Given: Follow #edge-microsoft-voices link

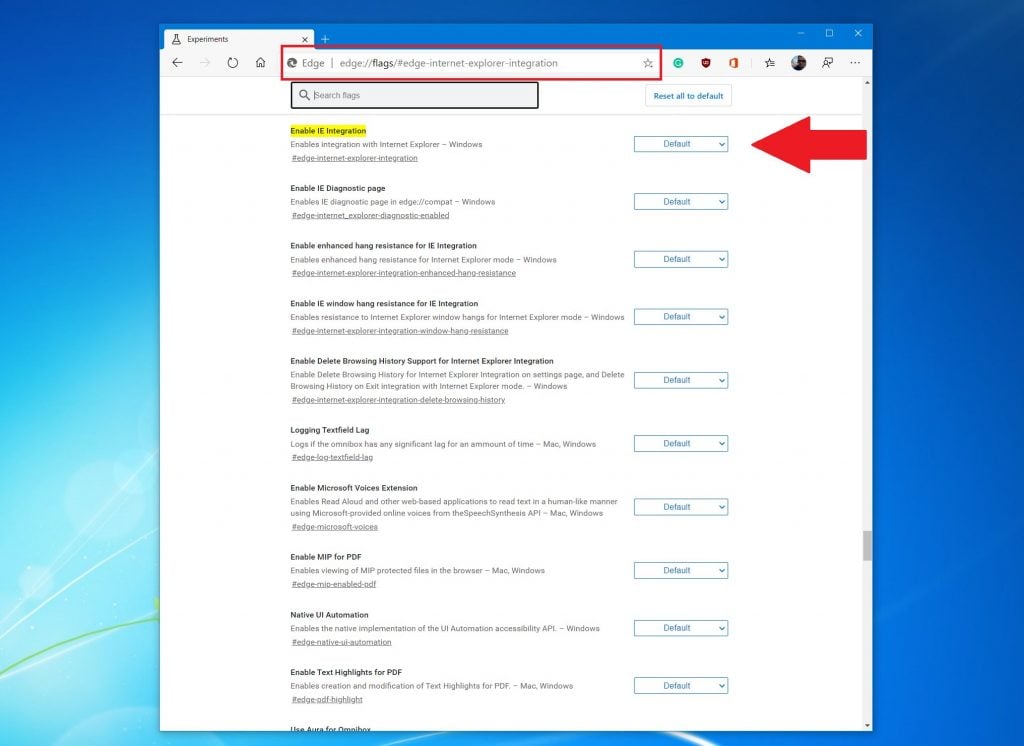Looking at the screenshot, I should point(334,527).
